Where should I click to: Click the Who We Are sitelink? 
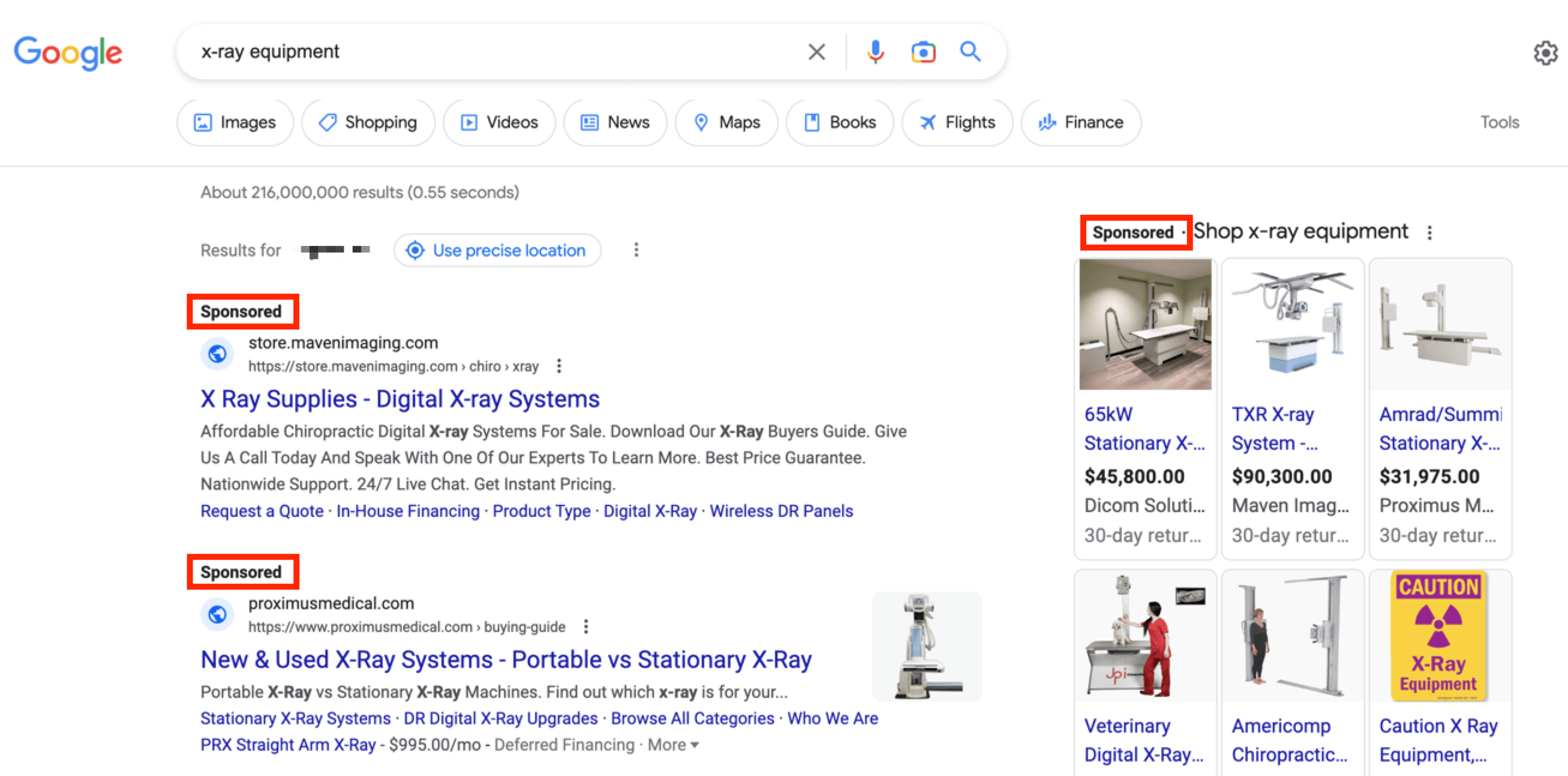(x=832, y=718)
